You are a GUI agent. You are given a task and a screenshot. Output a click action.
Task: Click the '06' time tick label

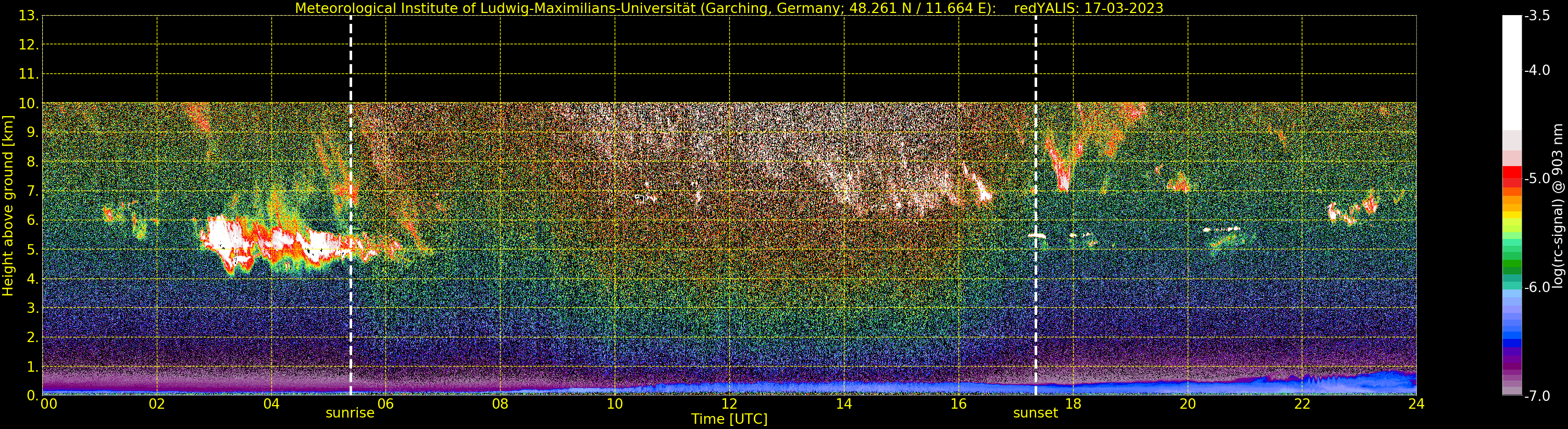pyautogui.click(x=386, y=404)
